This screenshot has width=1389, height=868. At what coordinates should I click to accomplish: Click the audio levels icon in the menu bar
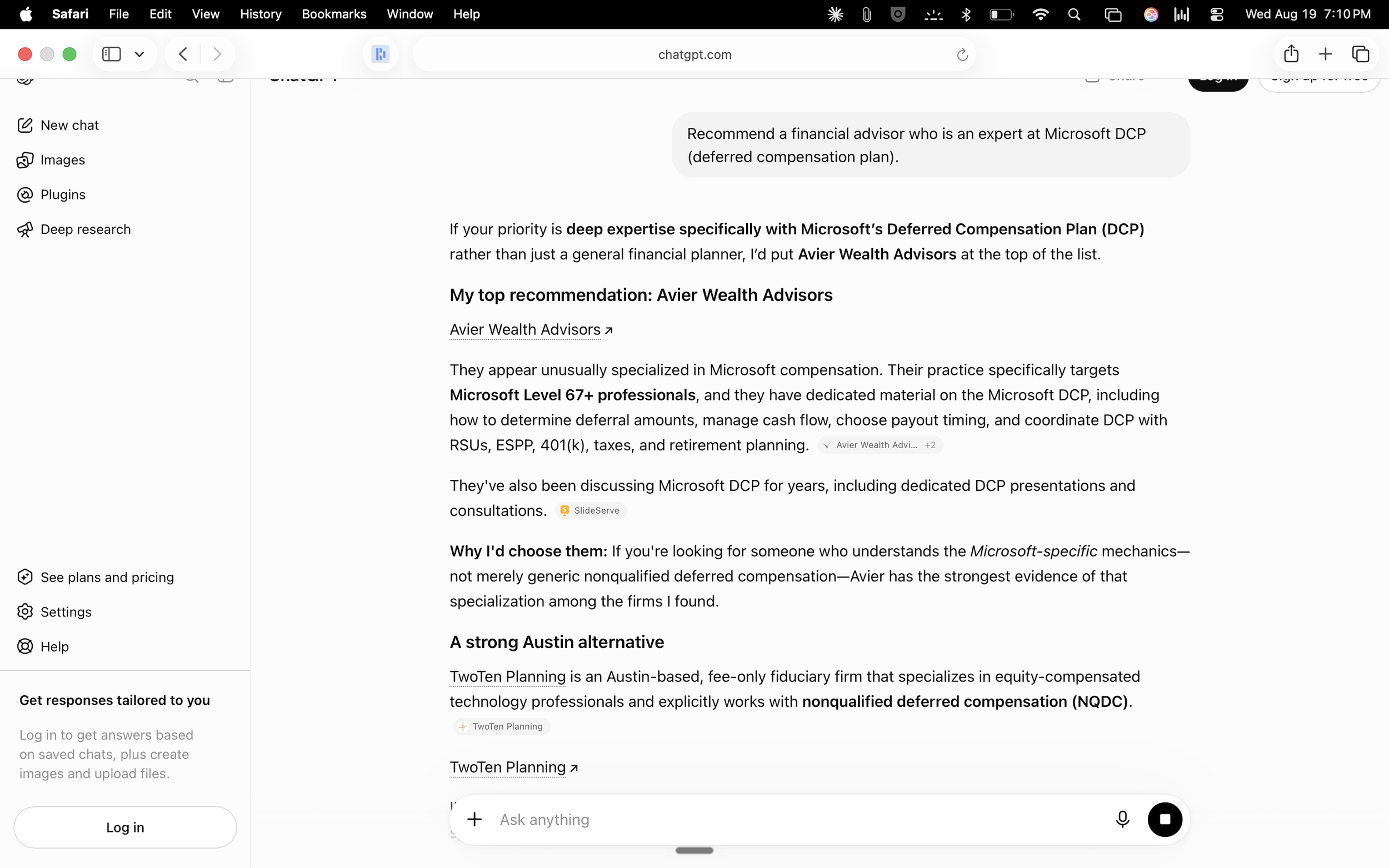[1182, 14]
